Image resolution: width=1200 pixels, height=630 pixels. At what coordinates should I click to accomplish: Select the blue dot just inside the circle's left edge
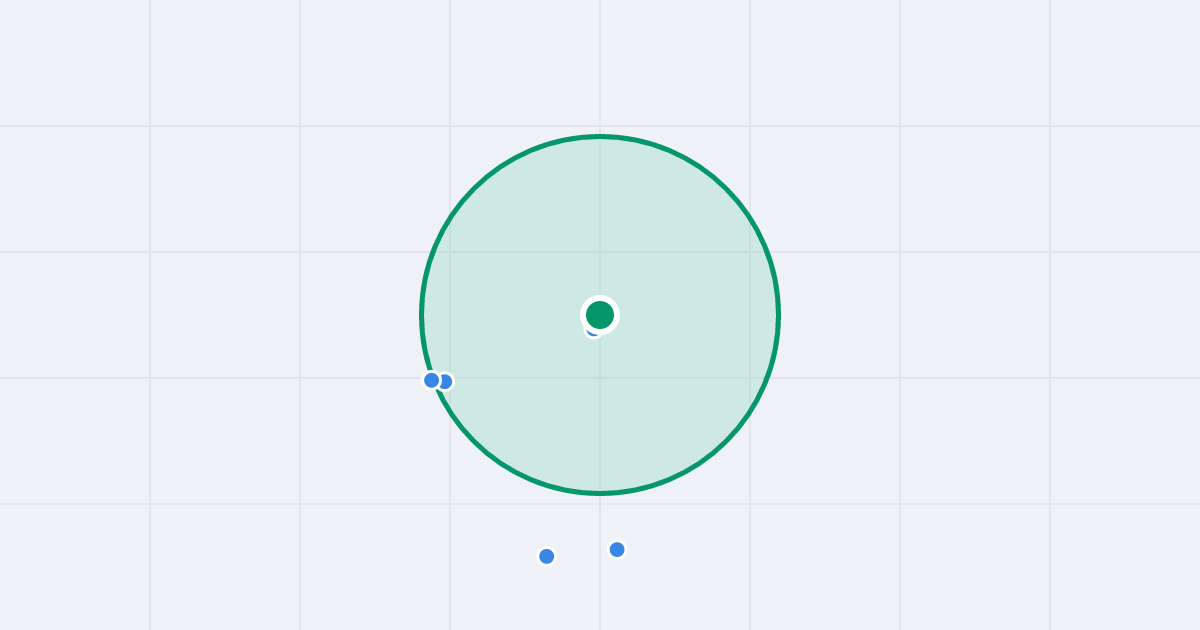pyautogui.click(x=445, y=381)
